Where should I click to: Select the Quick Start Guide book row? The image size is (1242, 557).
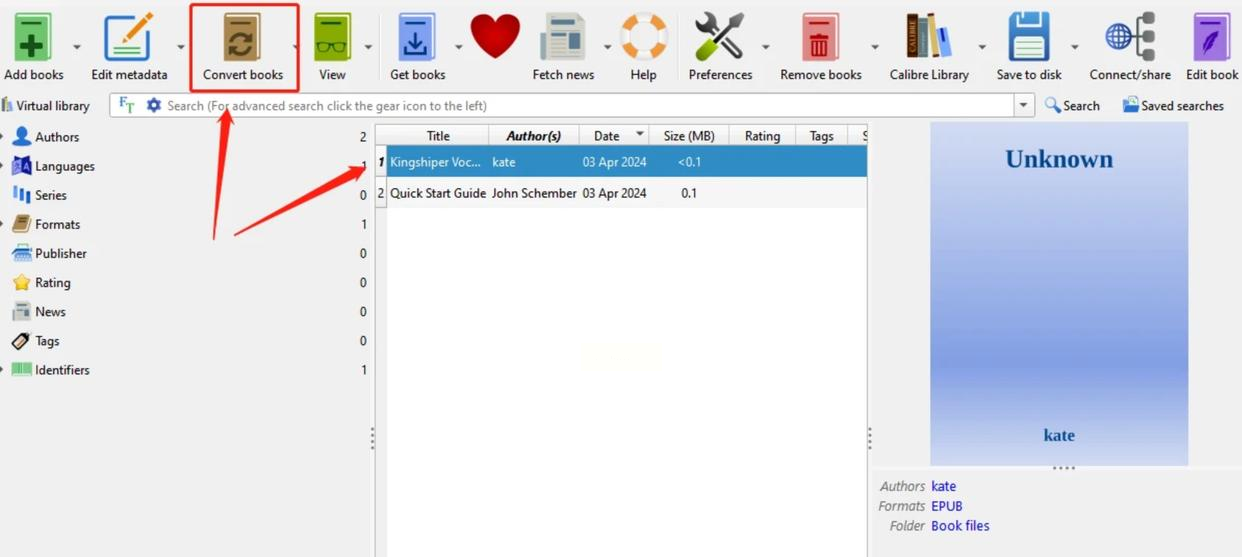pos(627,192)
